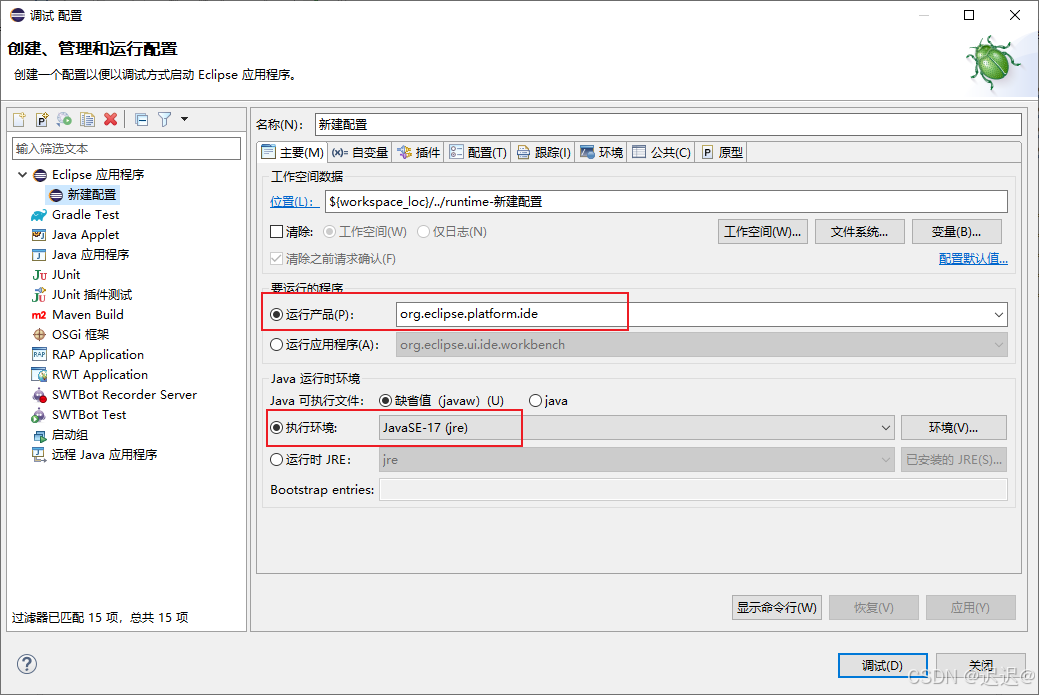Click the 配置默认值 link
The height and width of the screenshot is (695, 1039).
(x=973, y=258)
